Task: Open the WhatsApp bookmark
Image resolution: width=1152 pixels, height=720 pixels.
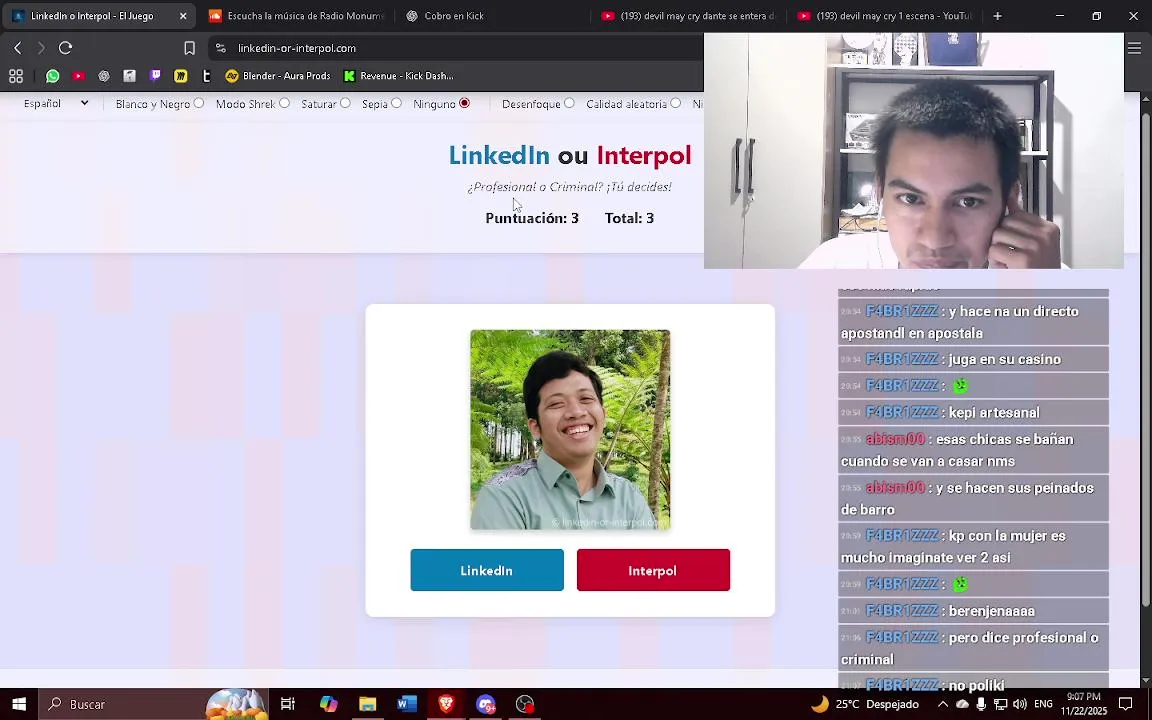Action: click(52, 76)
